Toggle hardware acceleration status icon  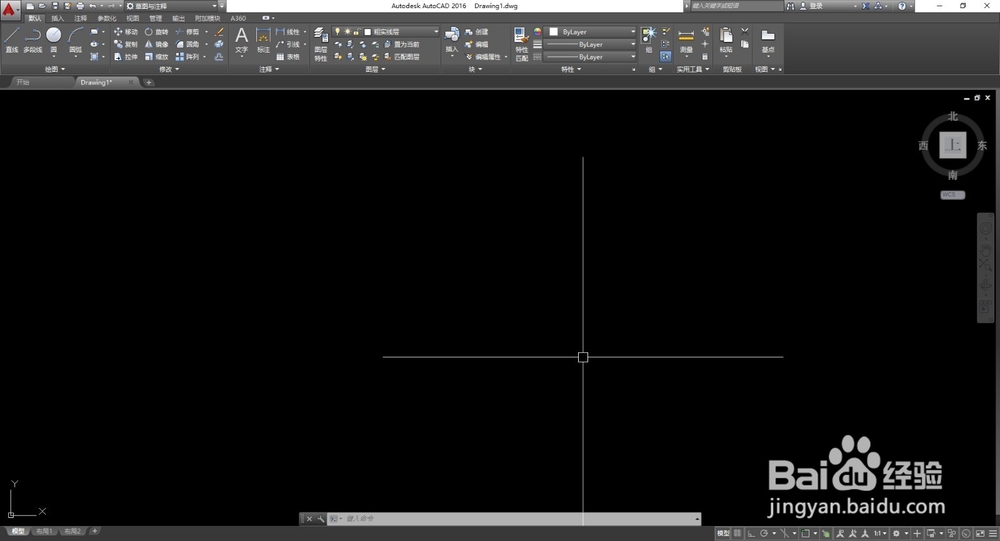click(x=966, y=533)
